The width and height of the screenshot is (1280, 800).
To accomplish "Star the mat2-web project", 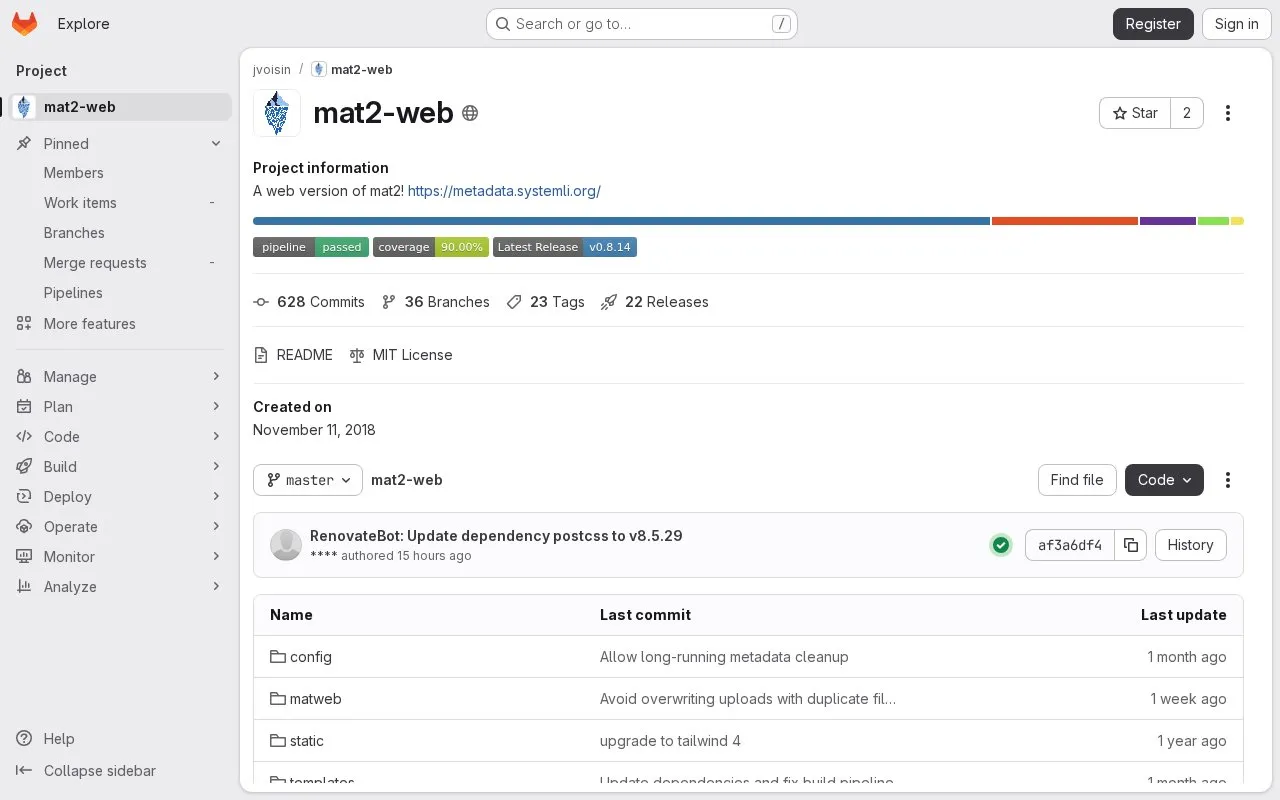I will coord(1135,113).
